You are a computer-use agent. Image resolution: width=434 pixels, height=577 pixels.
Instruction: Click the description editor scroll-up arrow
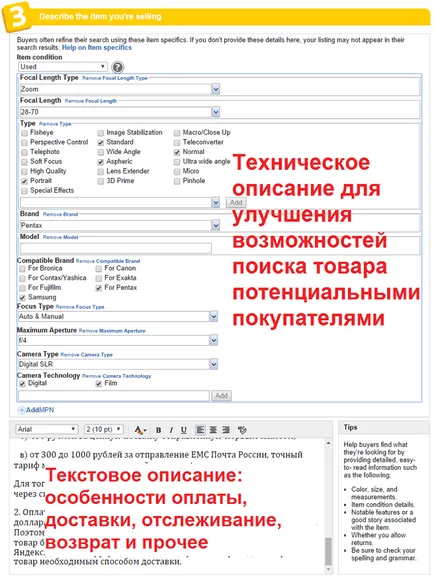328,444
